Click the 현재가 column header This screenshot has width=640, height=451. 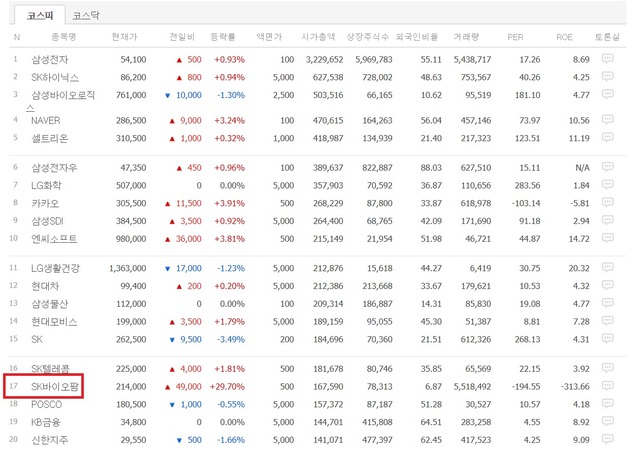click(x=124, y=37)
